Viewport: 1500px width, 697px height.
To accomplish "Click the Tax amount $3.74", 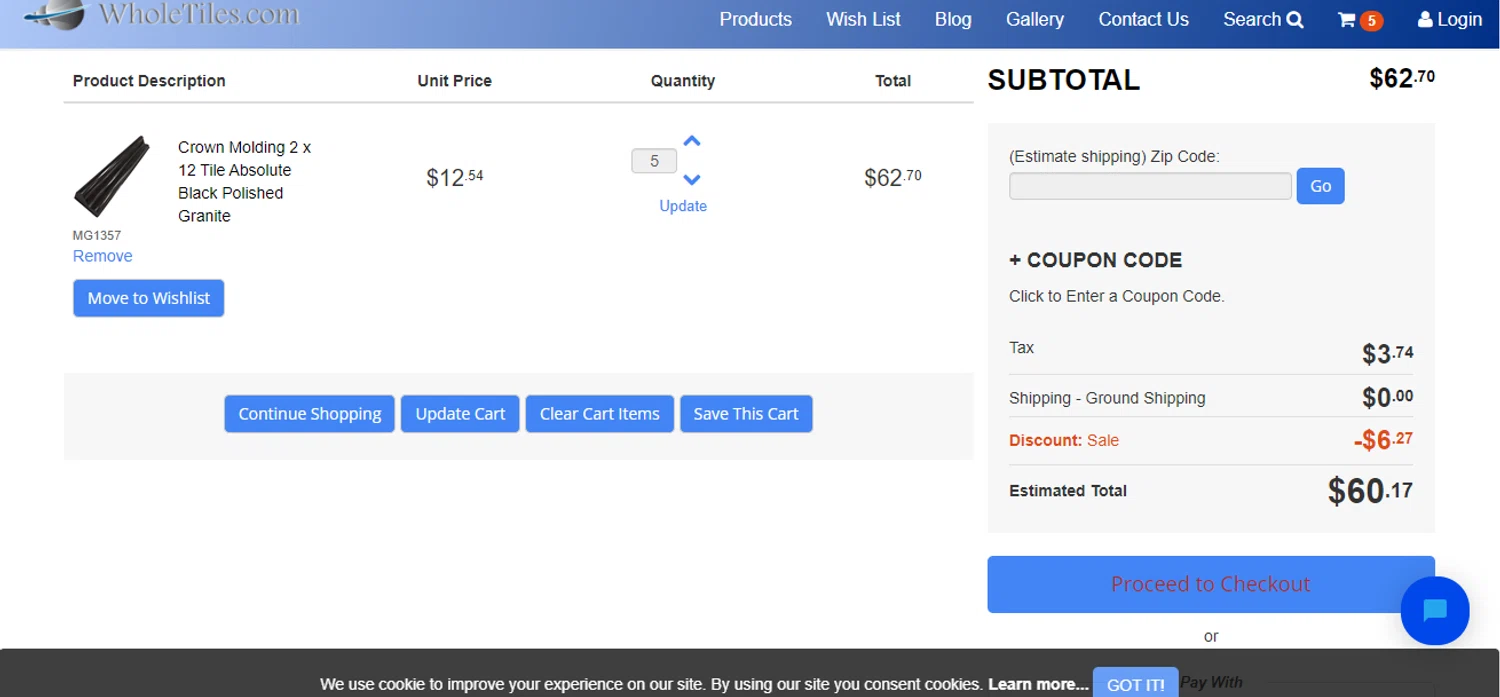I will click(1387, 353).
